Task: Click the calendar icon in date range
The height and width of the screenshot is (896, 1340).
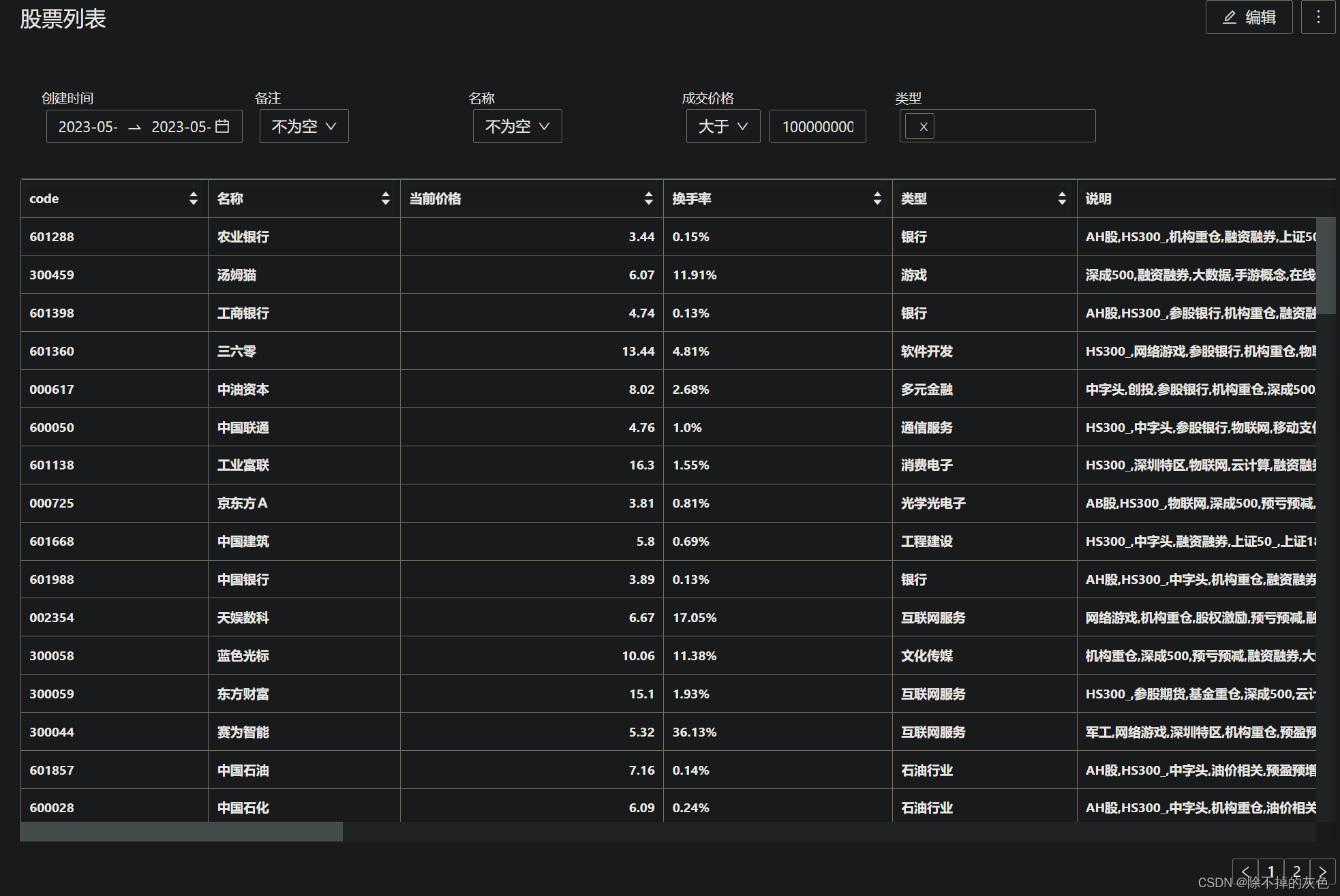Action: pyautogui.click(x=222, y=126)
